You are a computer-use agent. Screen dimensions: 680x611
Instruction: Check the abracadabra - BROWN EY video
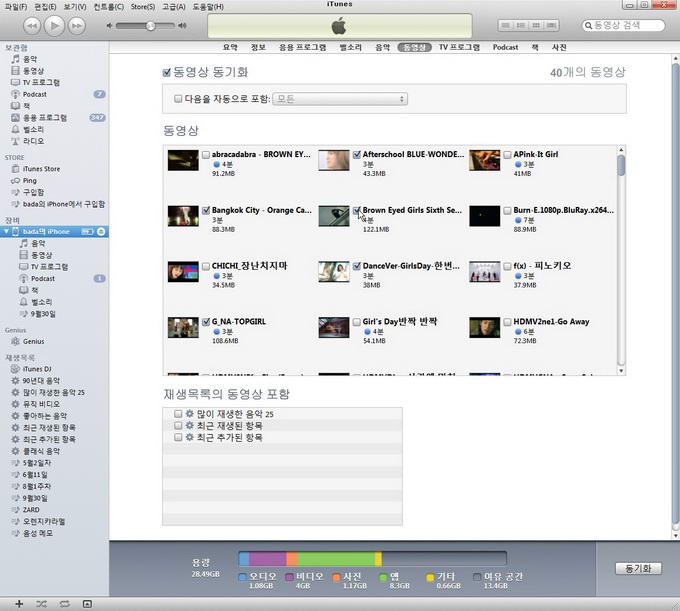coord(206,155)
